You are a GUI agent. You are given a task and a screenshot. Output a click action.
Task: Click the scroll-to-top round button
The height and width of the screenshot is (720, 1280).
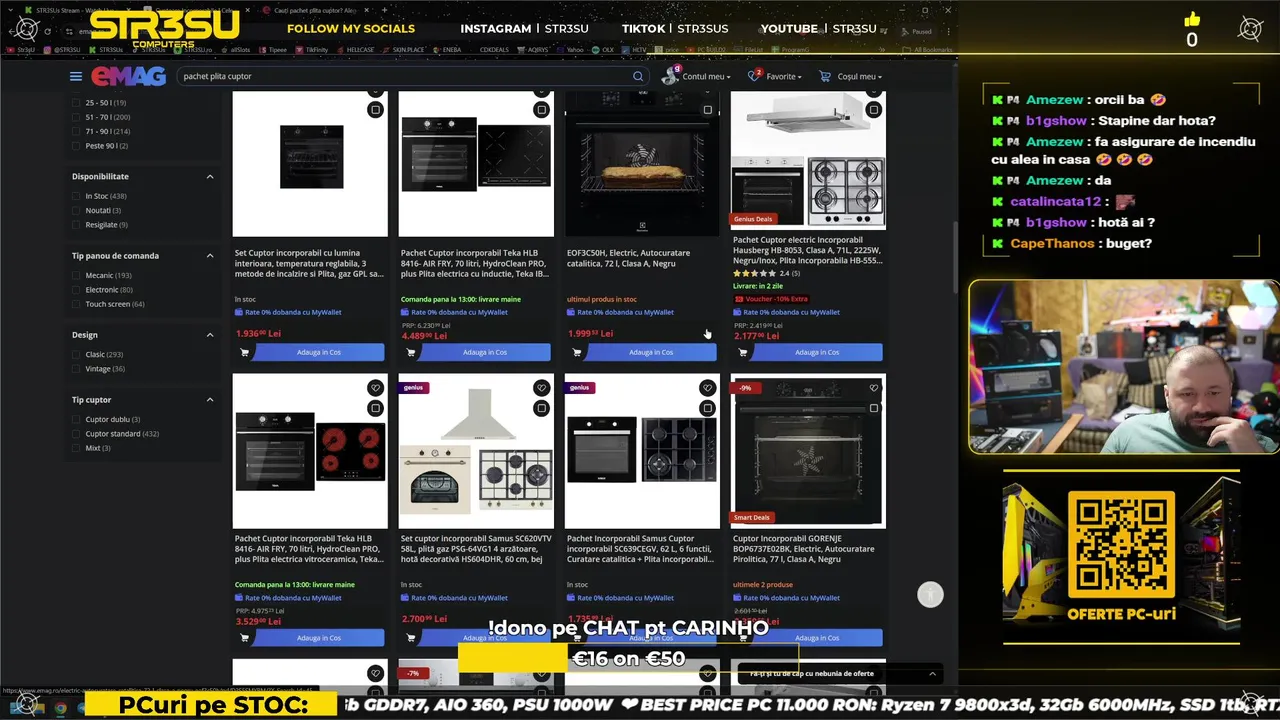click(930, 595)
